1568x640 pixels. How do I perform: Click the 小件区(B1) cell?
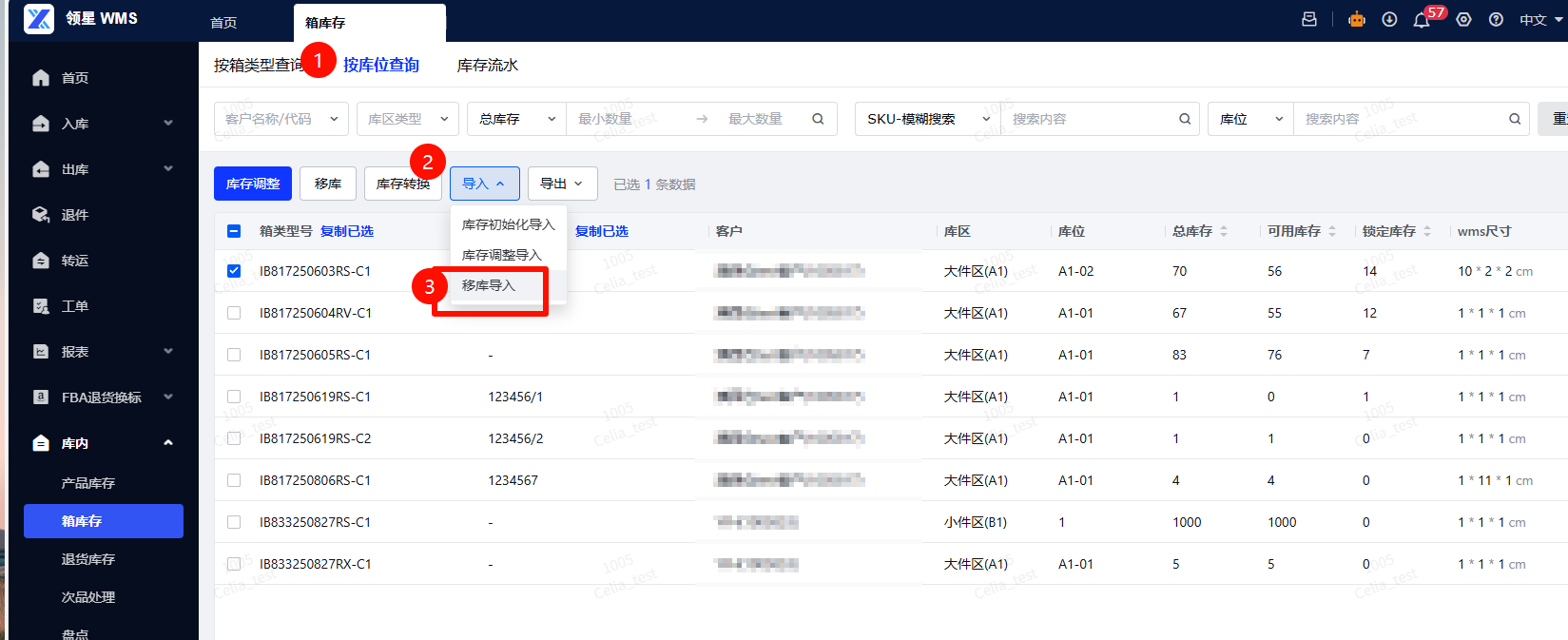tap(976, 522)
